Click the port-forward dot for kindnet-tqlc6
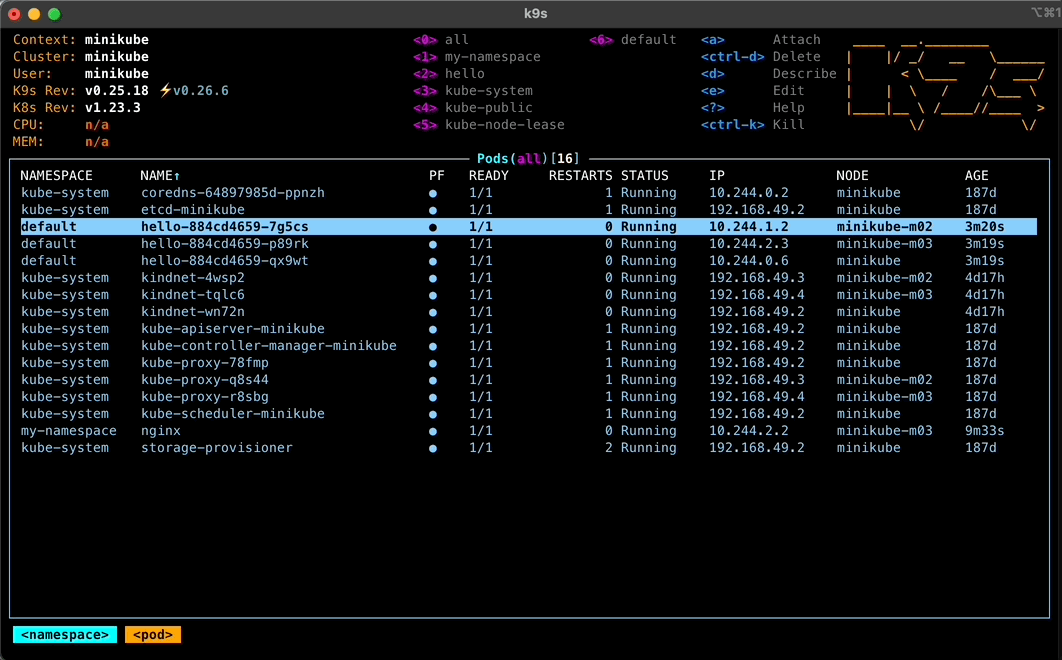 pyautogui.click(x=433, y=295)
